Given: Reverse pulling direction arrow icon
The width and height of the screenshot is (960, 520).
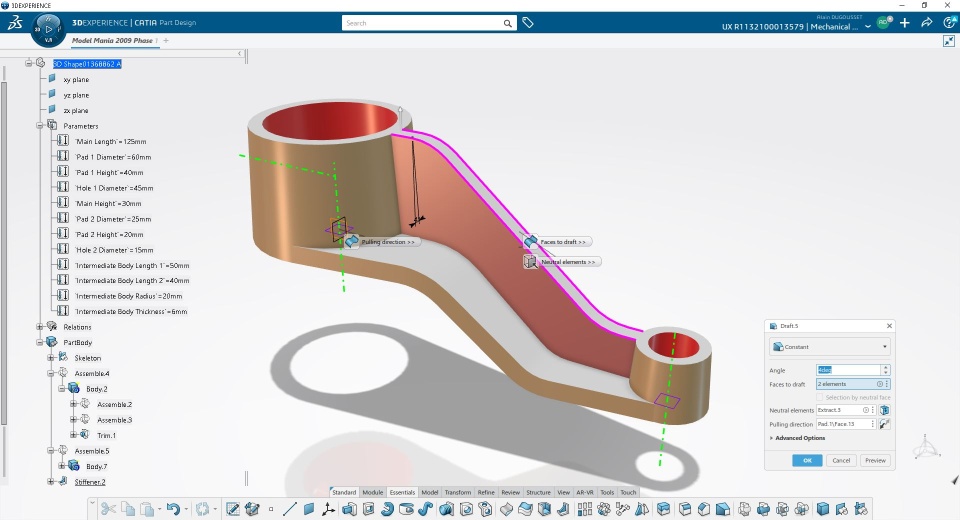Looking at the screenshot, I should (884, 424).
